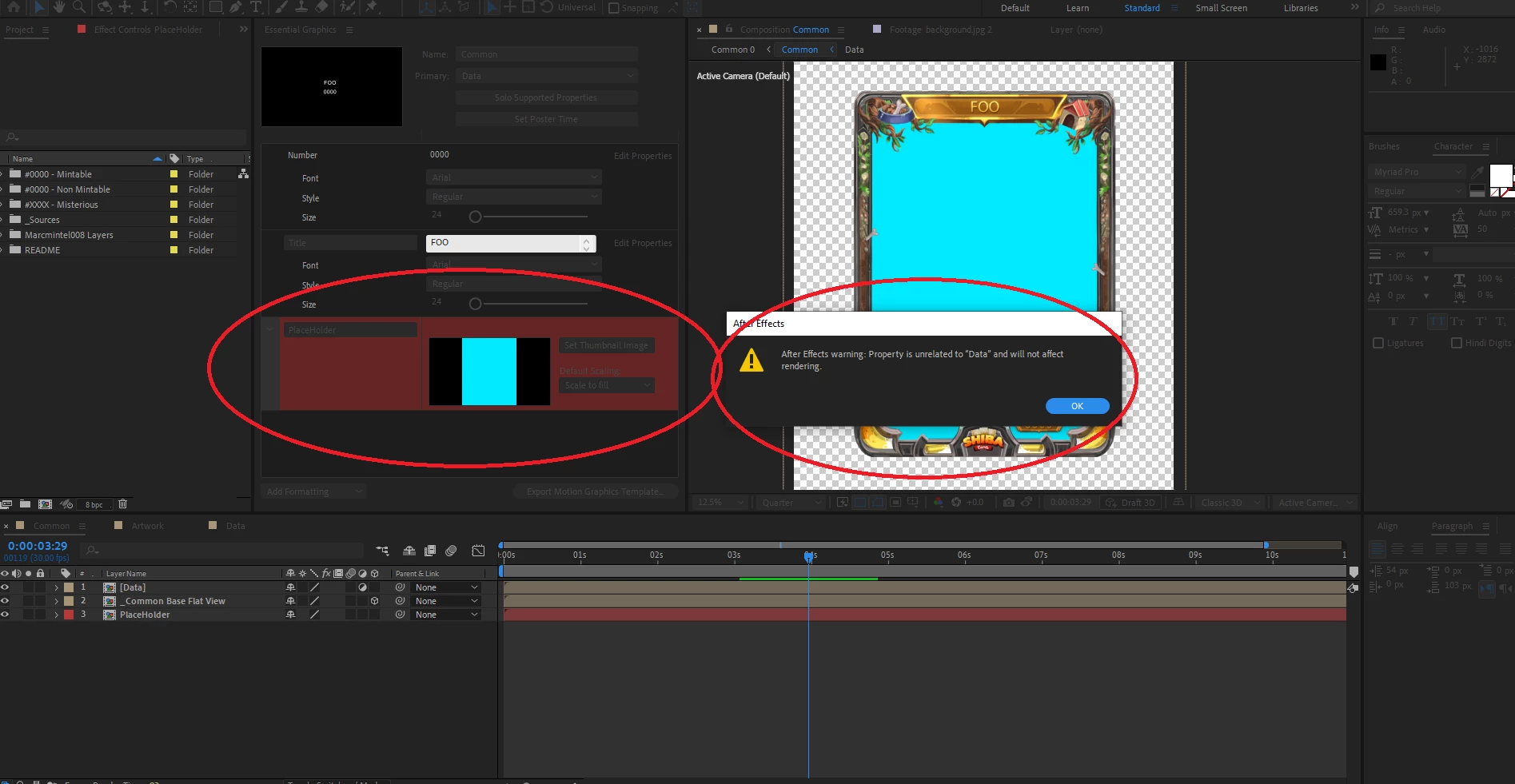The width and height of the screenshot is (1515, 784).
Task: Select the Brush tool
Action: [x=281, y=6]
